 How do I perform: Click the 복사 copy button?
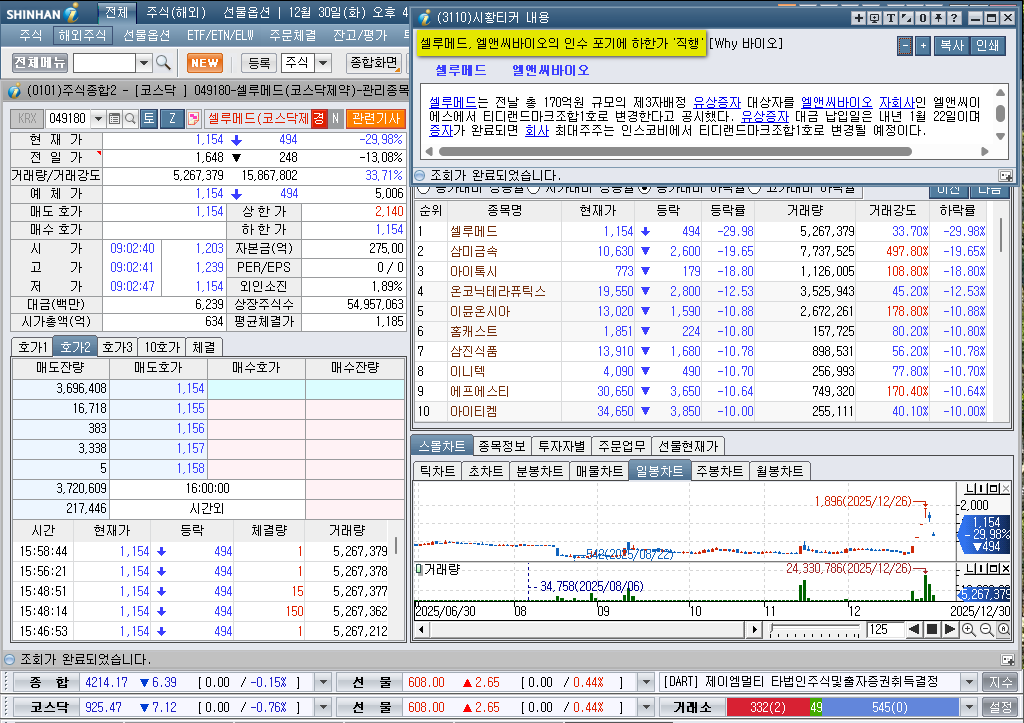point(952,46)
